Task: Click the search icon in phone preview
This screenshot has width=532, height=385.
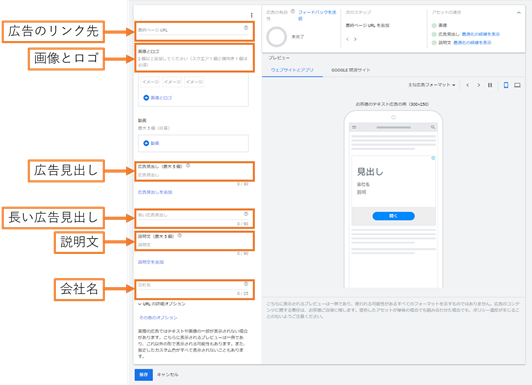Action: pyautogui.click(x=433, y=127)
